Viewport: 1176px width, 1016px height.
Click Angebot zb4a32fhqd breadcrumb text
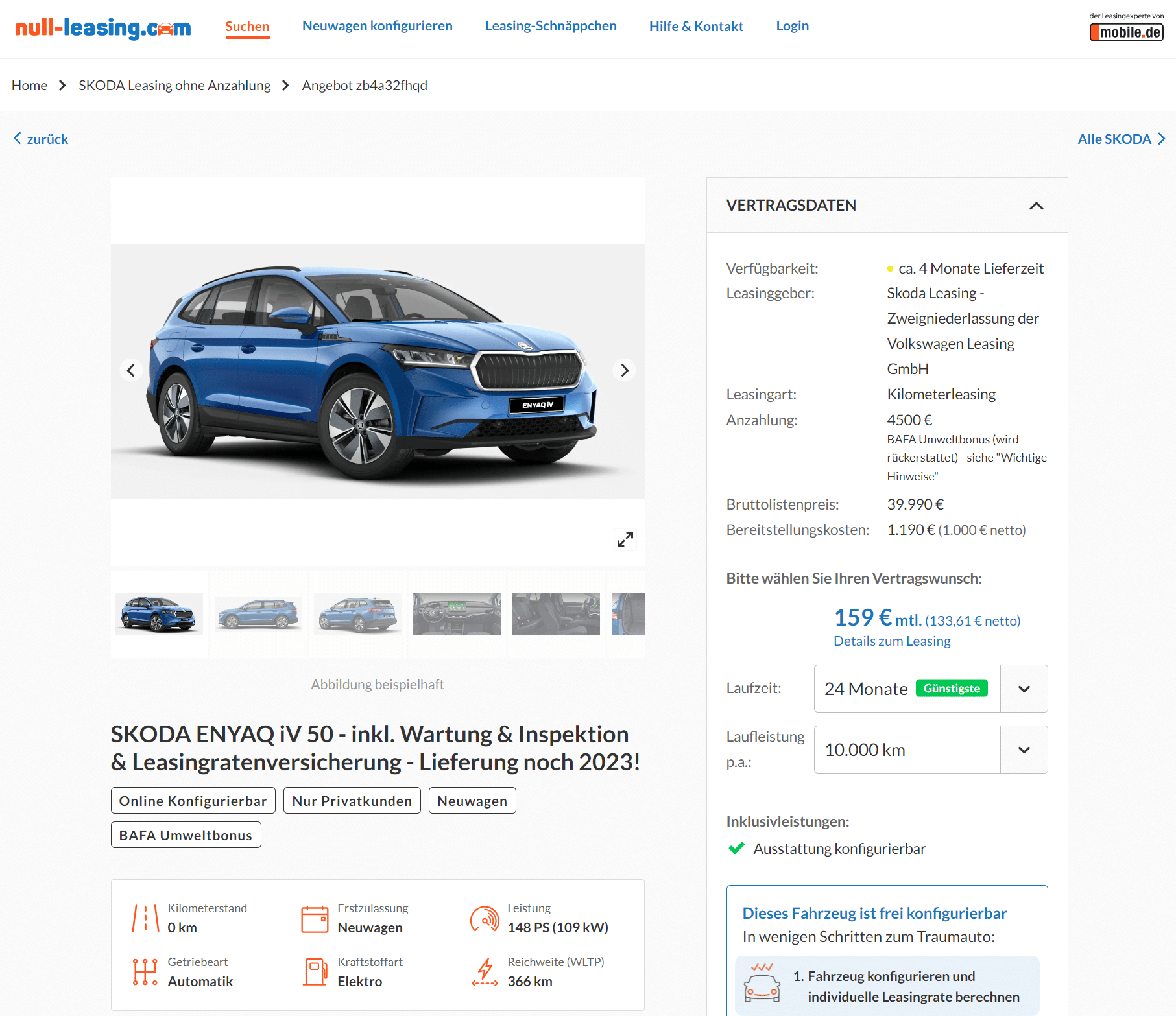pos(365,86)
